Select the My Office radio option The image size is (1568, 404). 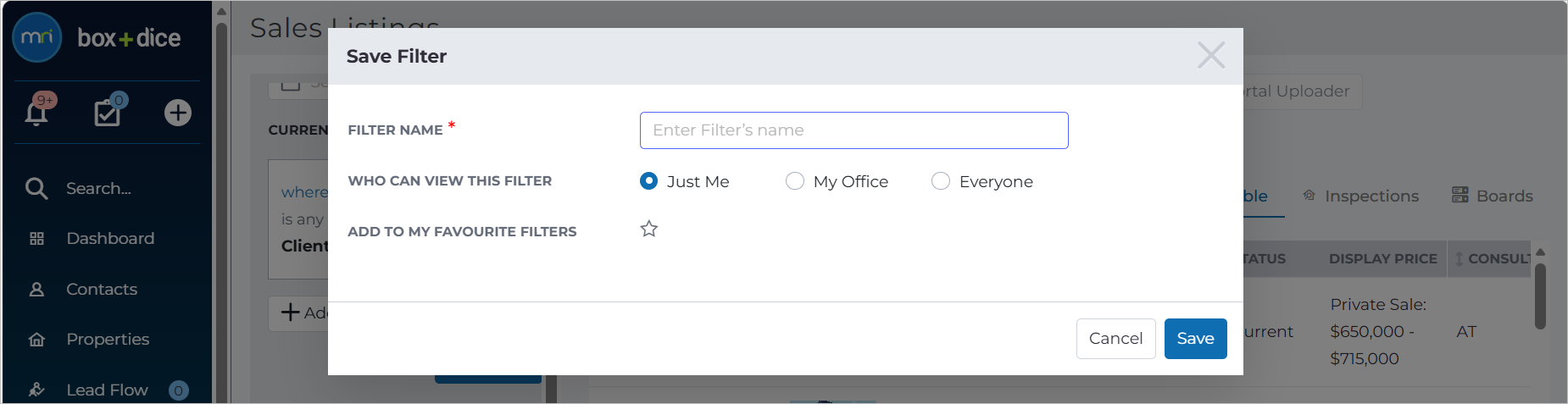[x=795, y=181]
